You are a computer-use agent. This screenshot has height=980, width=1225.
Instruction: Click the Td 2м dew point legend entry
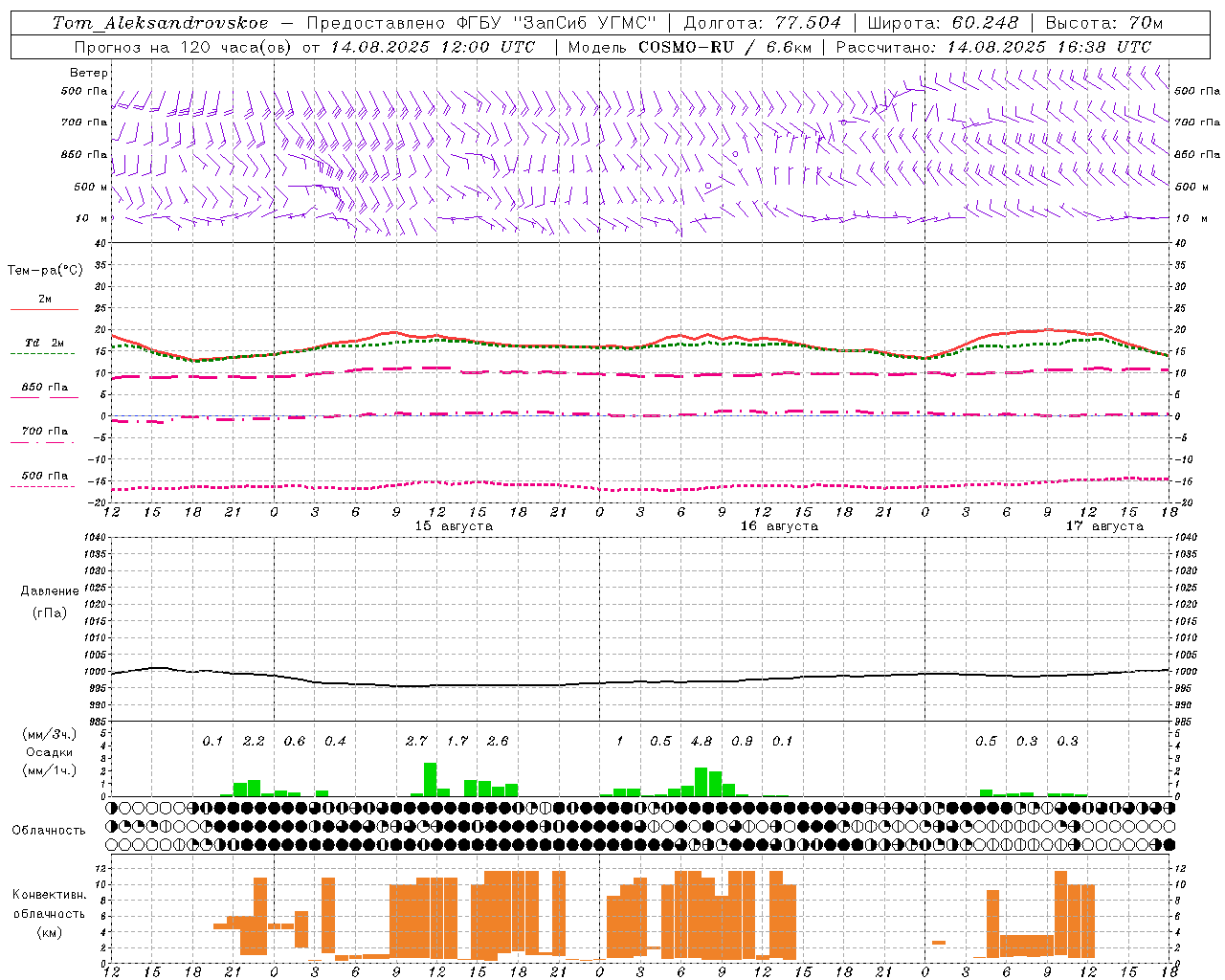tap(44, 344)
